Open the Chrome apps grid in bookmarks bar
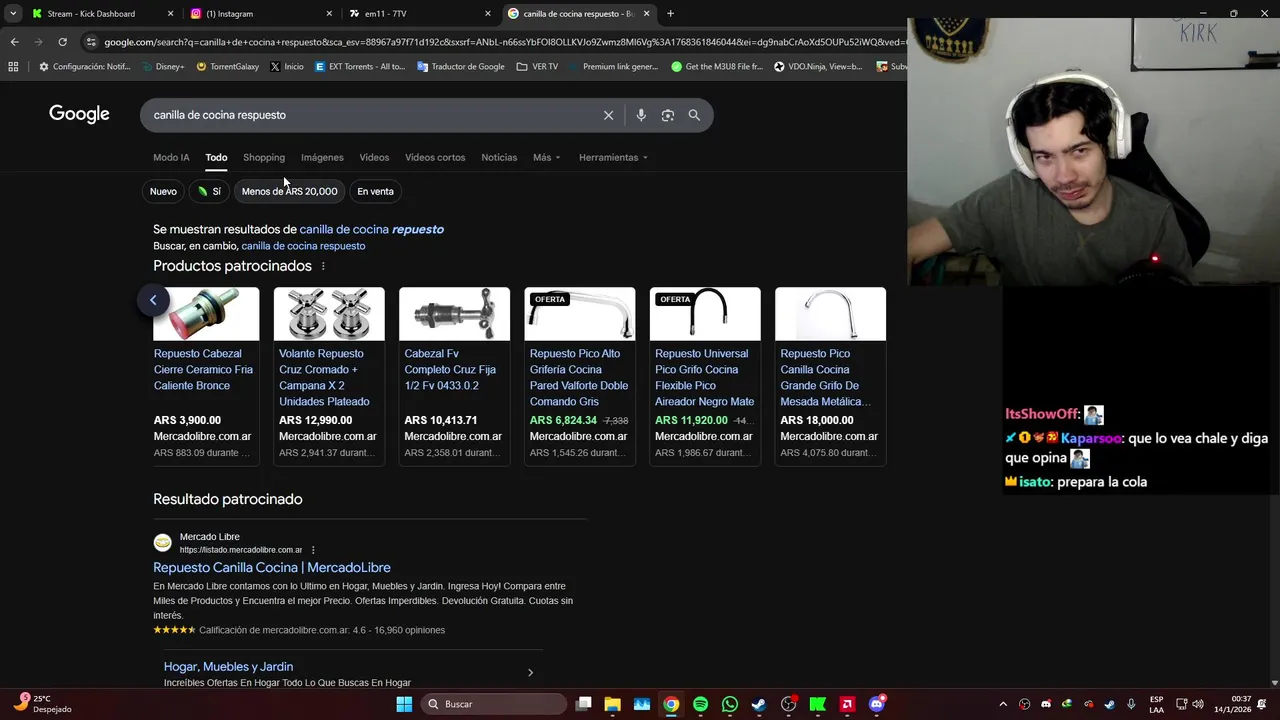 point(13,67)
